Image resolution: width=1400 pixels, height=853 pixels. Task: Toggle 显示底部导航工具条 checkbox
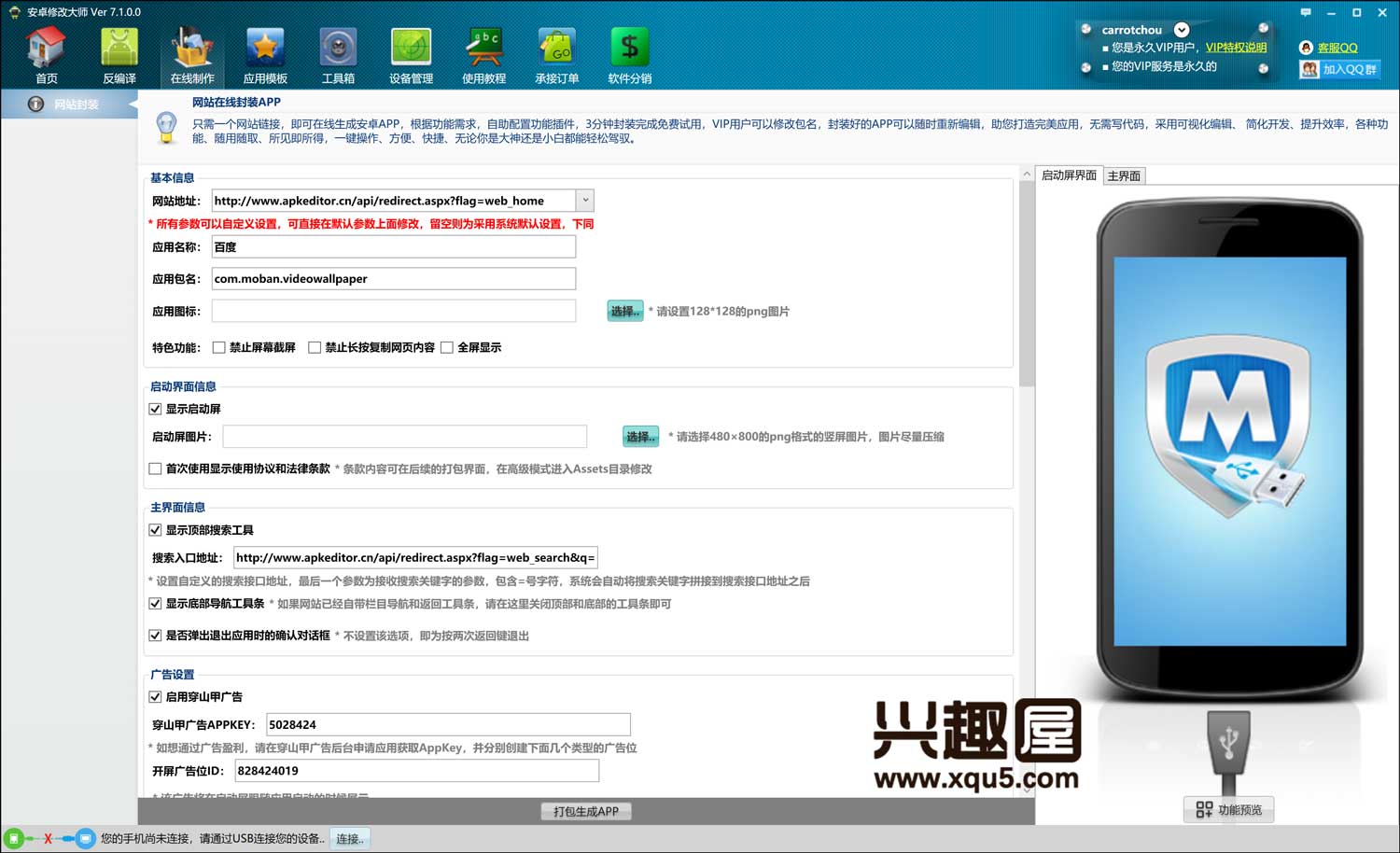(x=155, y=604)
